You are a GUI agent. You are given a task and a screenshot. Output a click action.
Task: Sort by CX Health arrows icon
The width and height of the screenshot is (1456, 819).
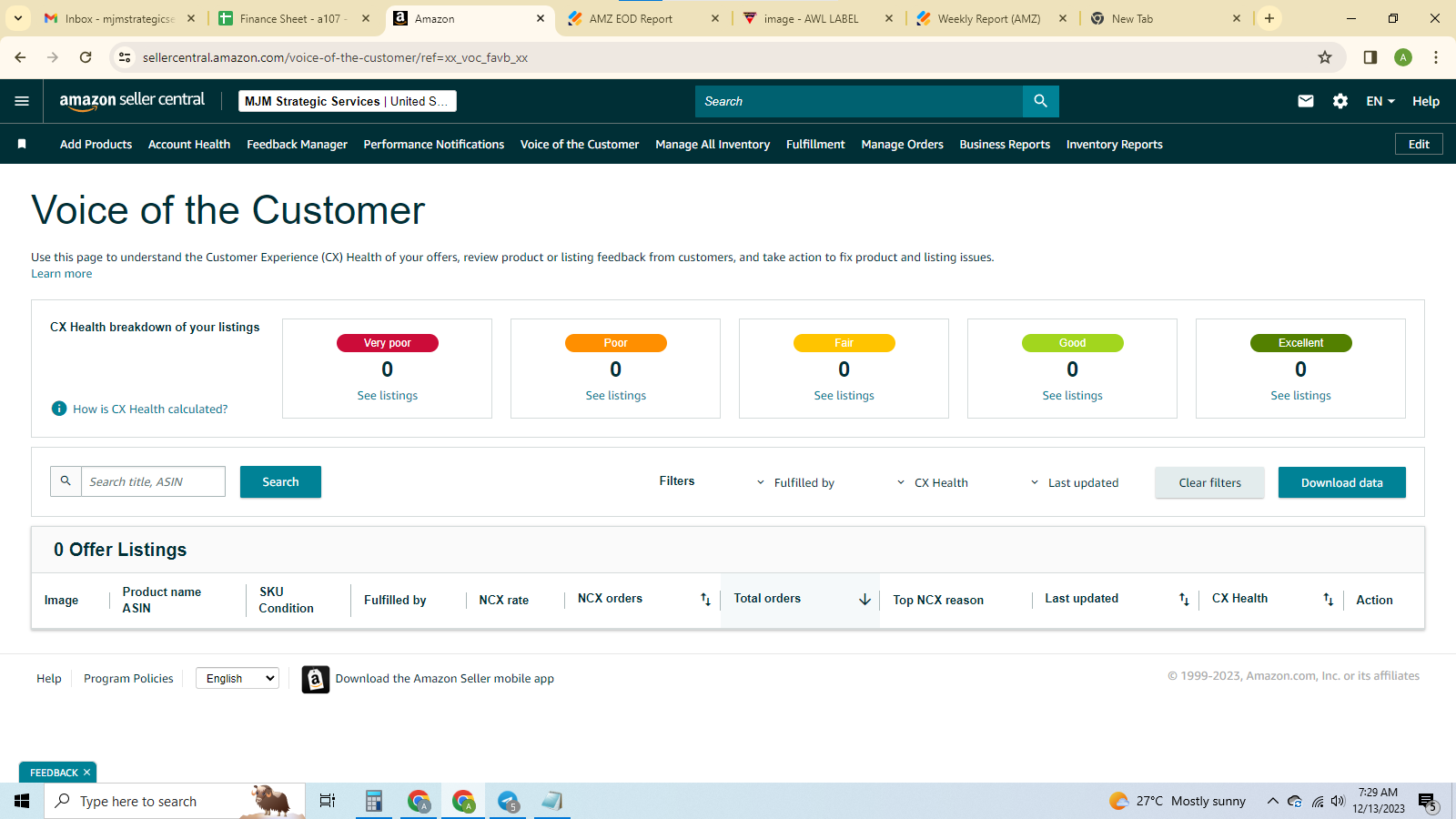tap(1329, 599)
